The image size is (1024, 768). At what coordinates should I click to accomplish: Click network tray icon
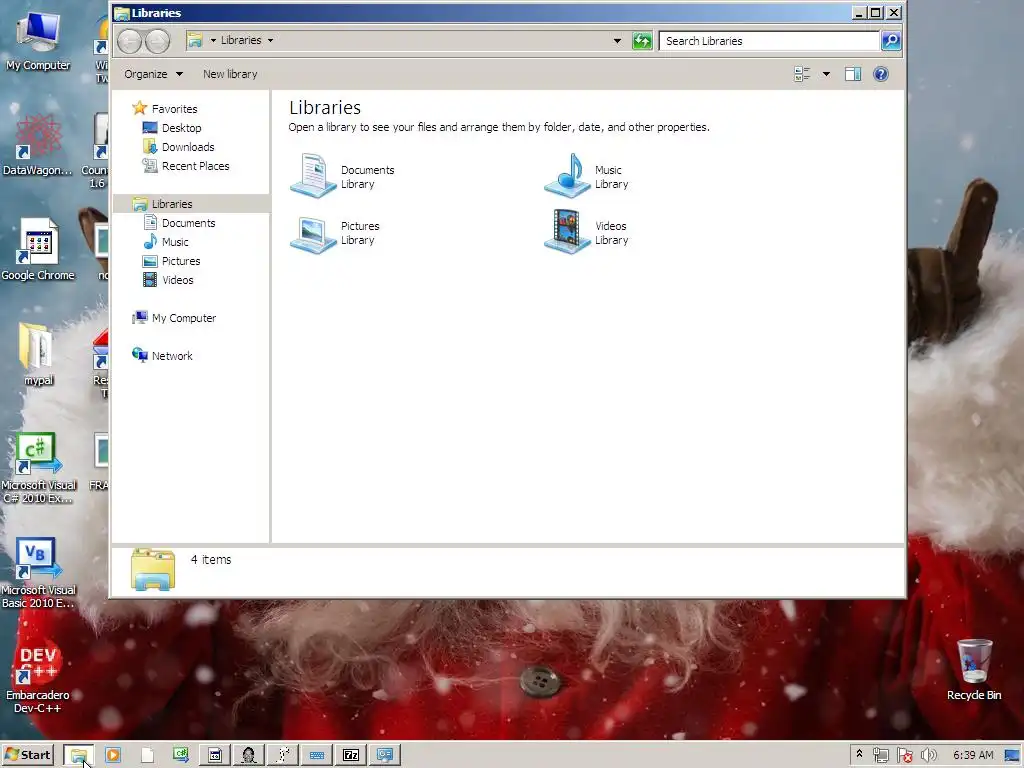[x=880, y=756]
